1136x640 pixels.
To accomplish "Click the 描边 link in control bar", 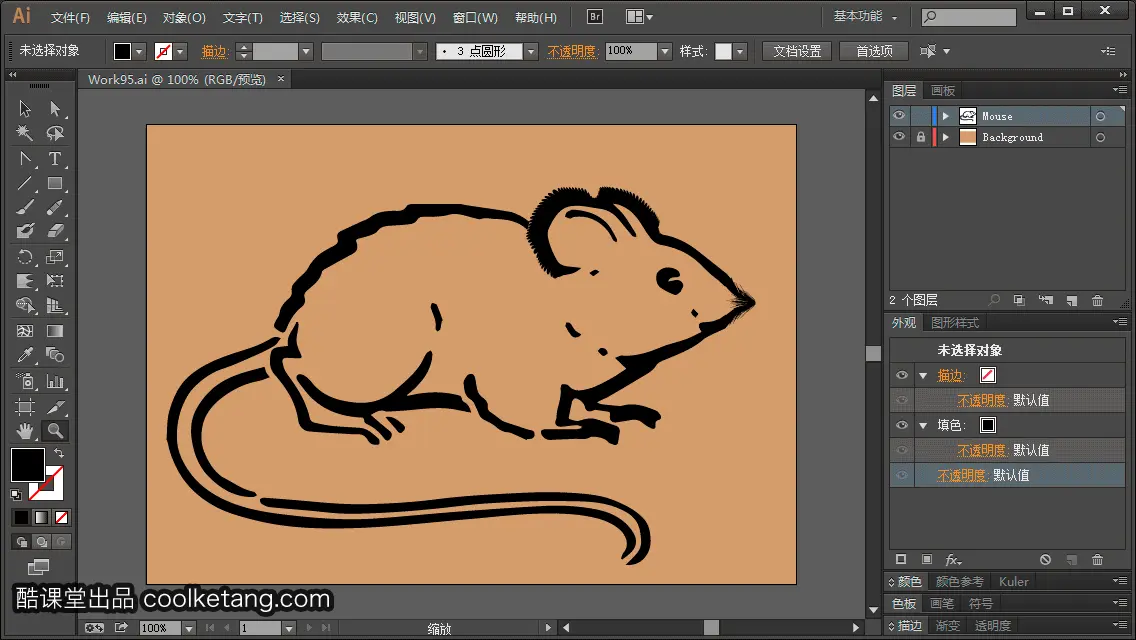I will click(x=214, y=51).
